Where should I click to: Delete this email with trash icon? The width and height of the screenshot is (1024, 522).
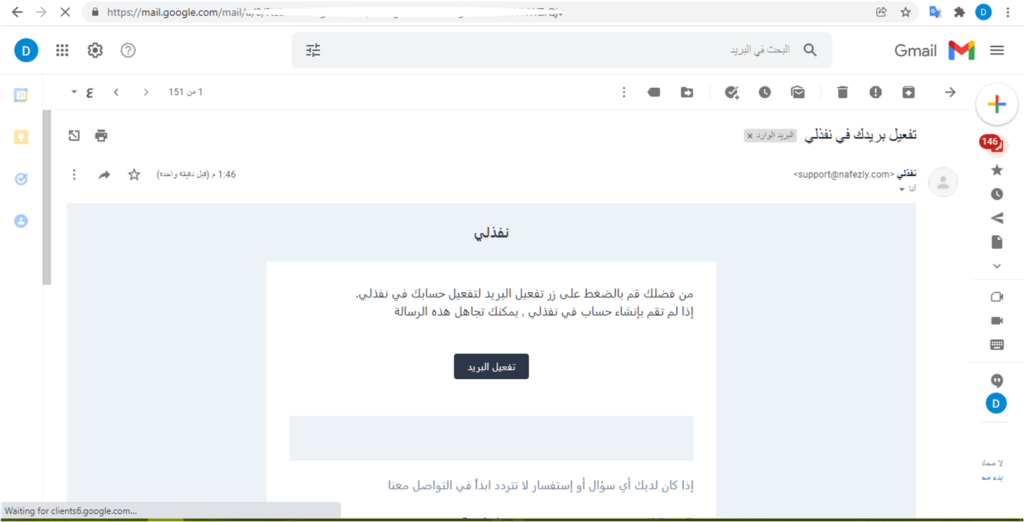pos(842,93)
